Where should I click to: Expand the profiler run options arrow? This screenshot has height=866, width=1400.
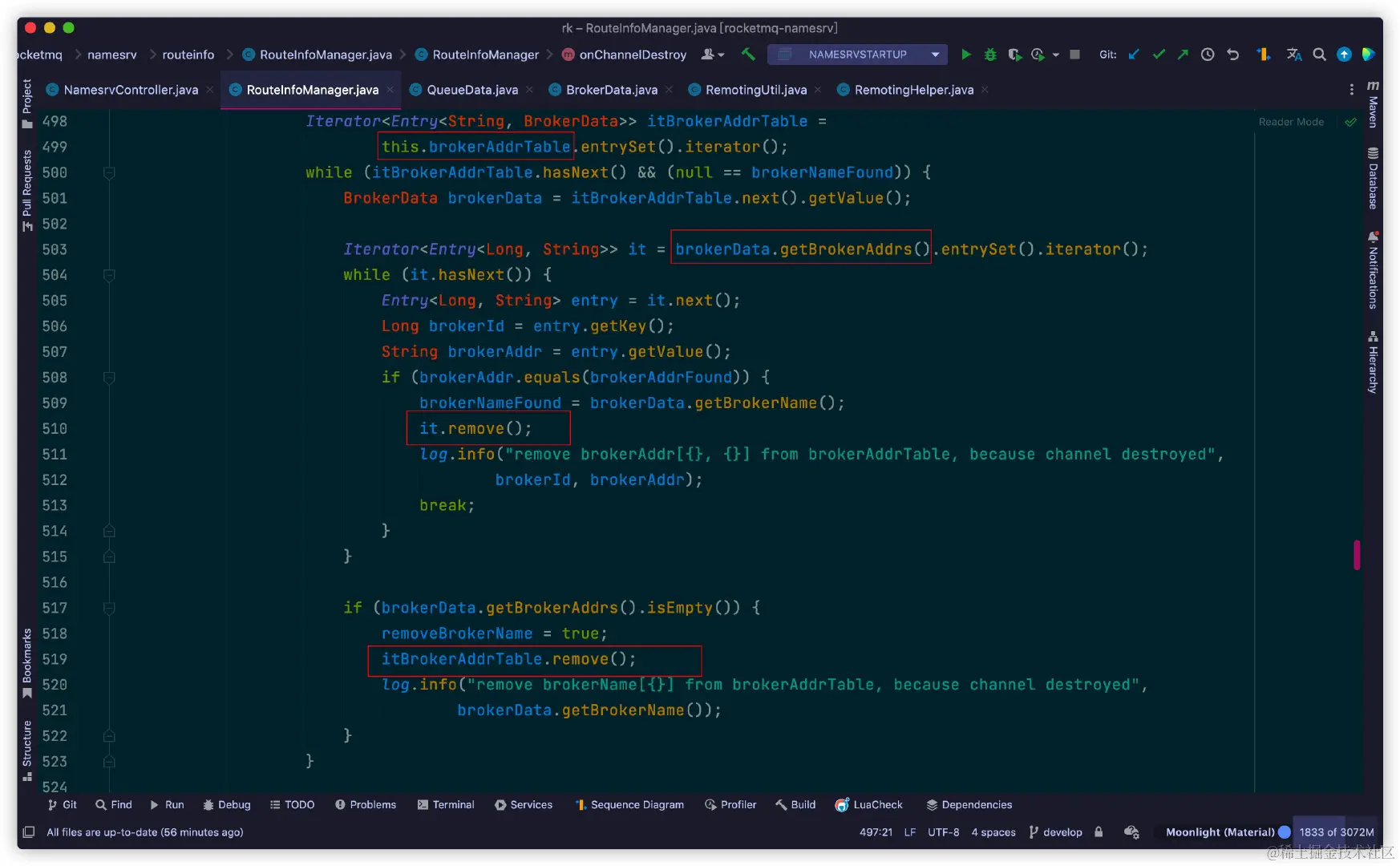[x=1056, y=55]
